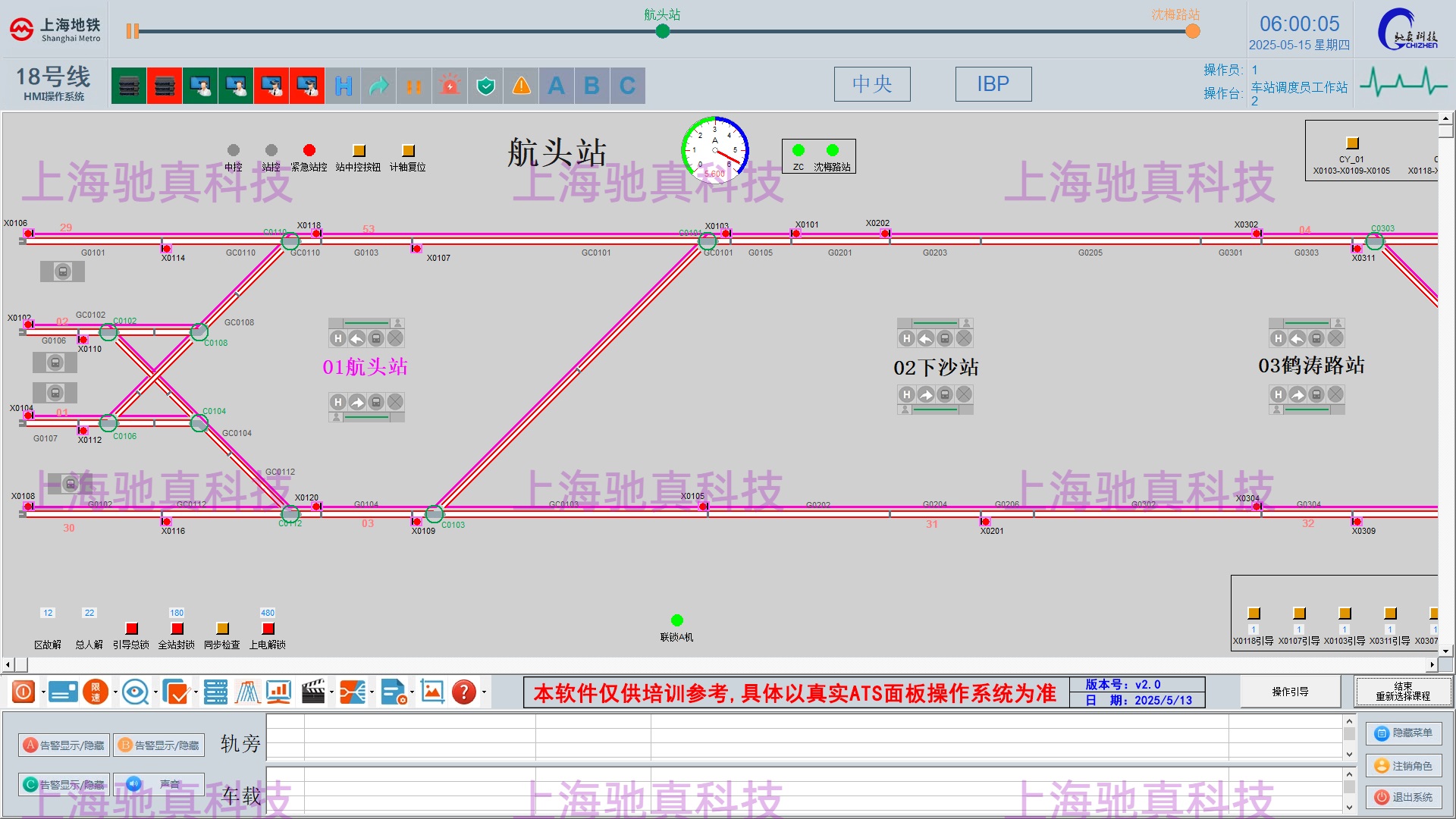Expand dropdown arrow beside the eye monitor icon

(x=155, y=692)
